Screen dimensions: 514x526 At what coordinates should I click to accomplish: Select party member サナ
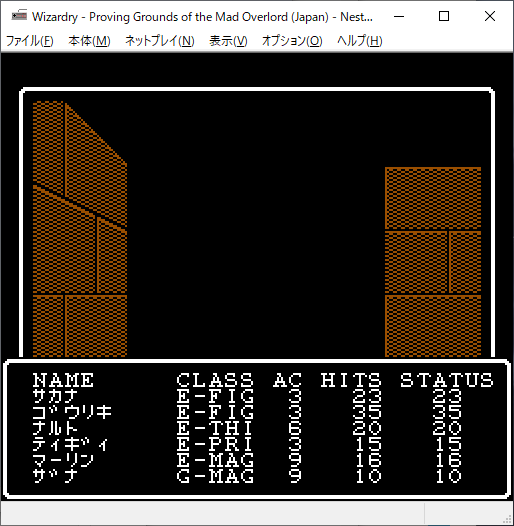[x=55, y=476]
